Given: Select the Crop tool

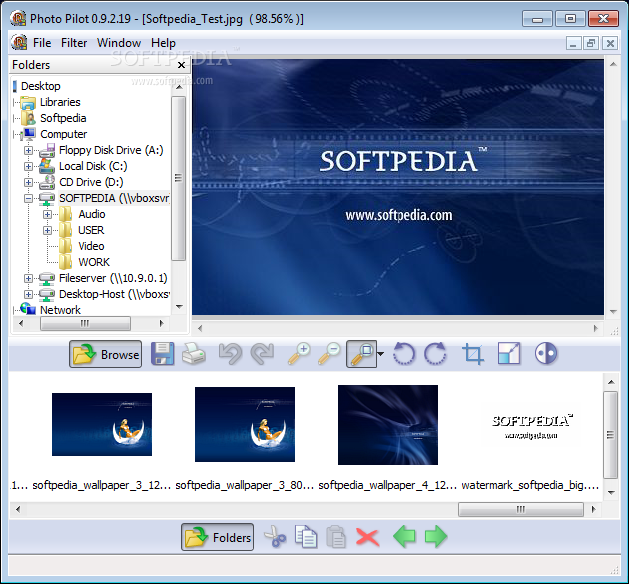Looking at the screenshot, I should [473, 354].
